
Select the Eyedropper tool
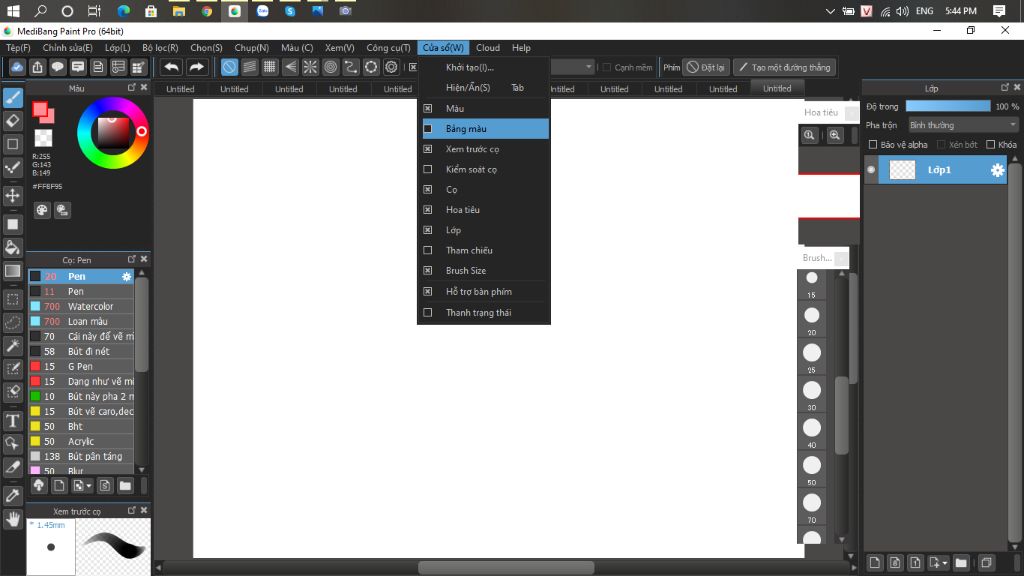click(x=12, y=496)
